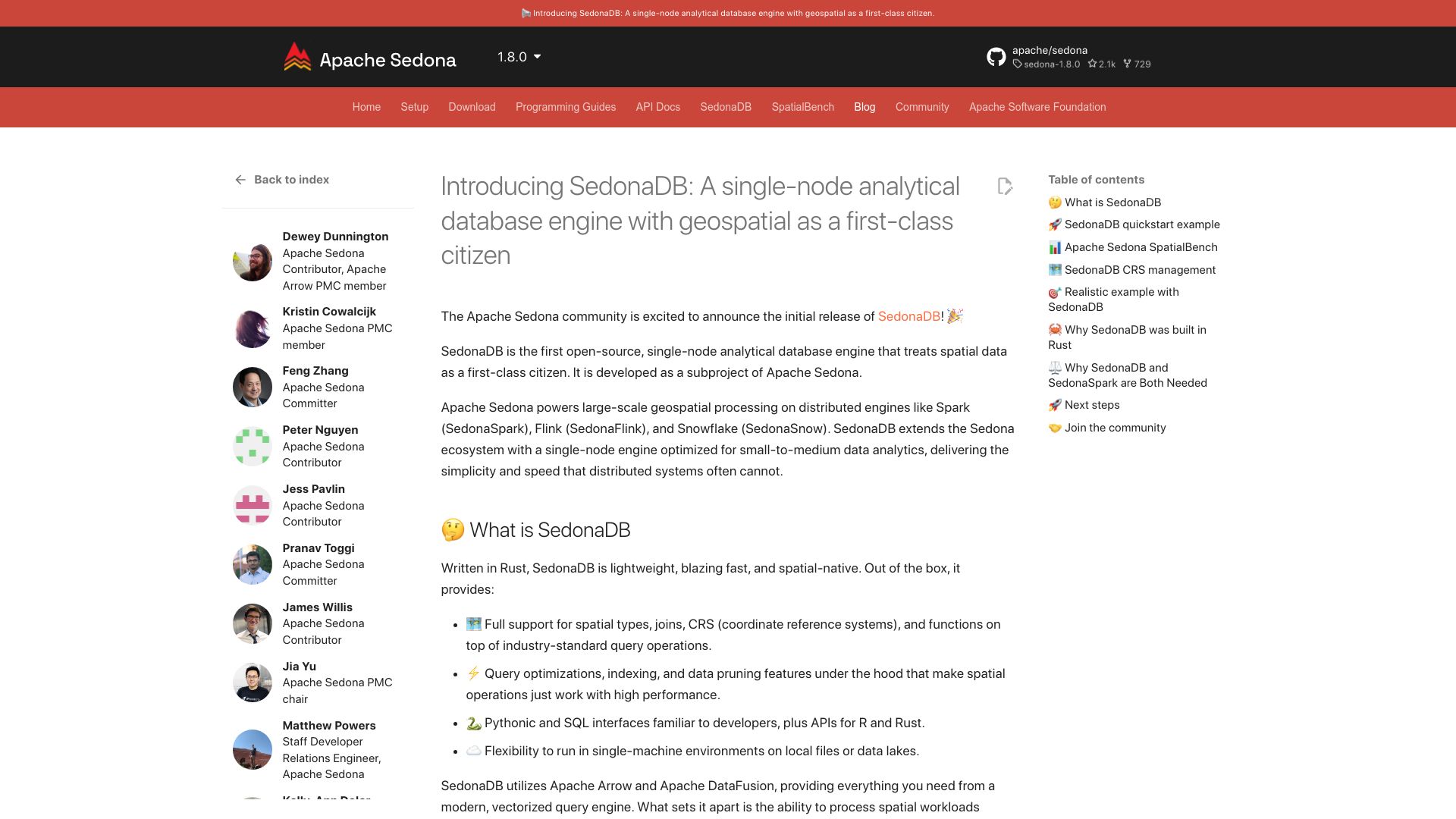The width and height of the screenshot is (1456, 819).
Task: Follow the orange SedonaDB link in the intro
Action: coord(908,316)
